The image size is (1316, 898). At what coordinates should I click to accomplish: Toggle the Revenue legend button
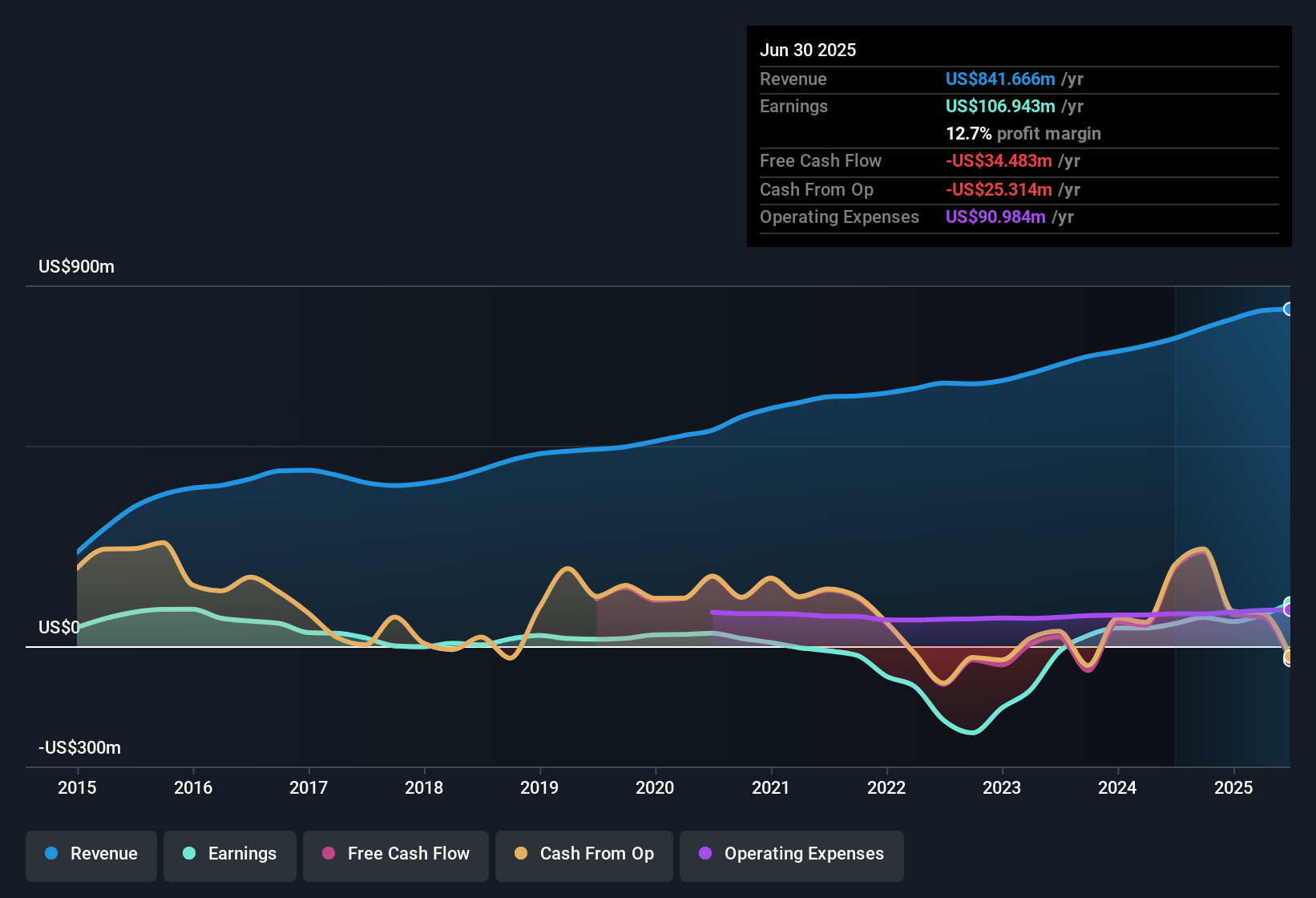[91, 854]
